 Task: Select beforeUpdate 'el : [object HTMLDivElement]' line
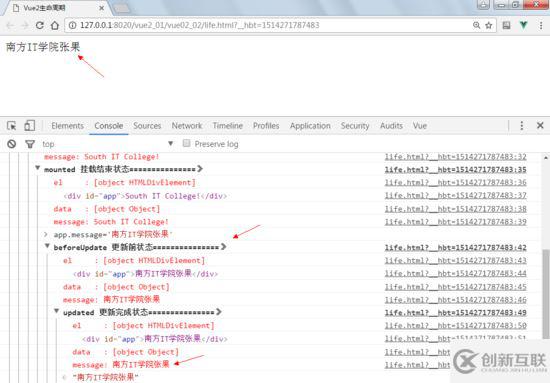pyautogui.click(x=134, y=260)
